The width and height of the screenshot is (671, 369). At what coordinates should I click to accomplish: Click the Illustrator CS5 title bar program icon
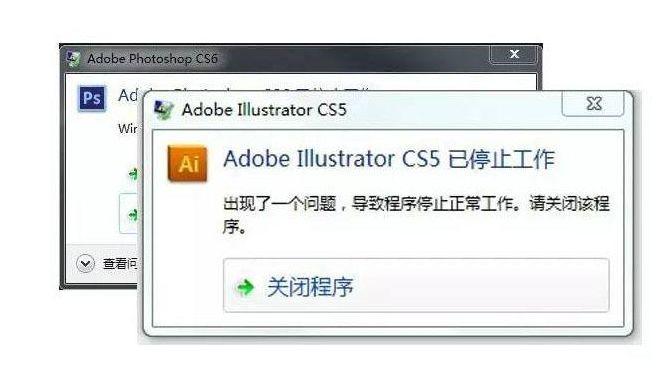163,110
